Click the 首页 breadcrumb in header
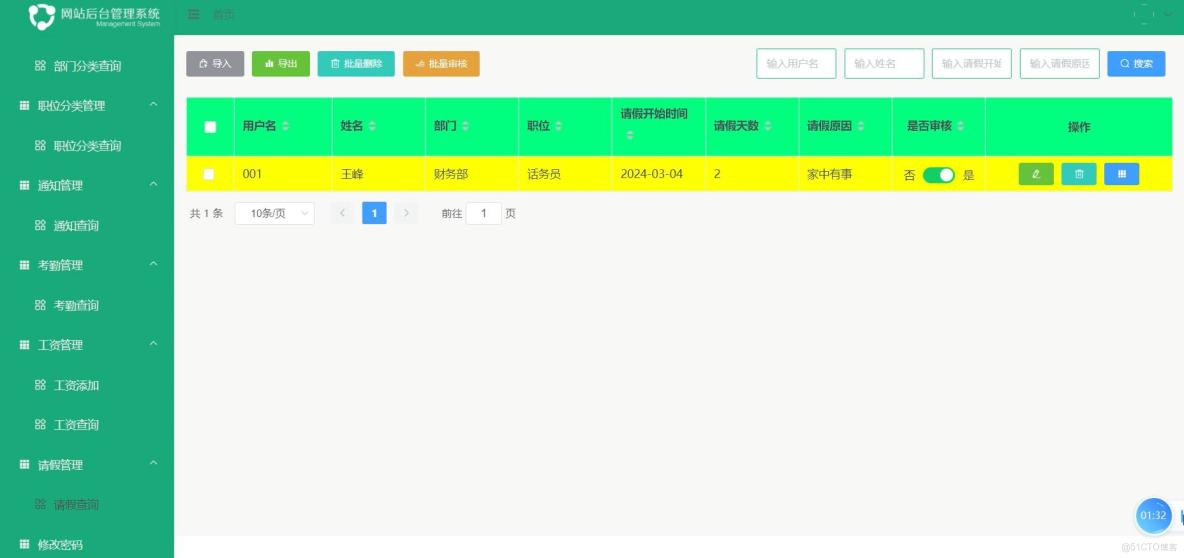This screenshot has width=1184, height=558. (x=223, y=14)
